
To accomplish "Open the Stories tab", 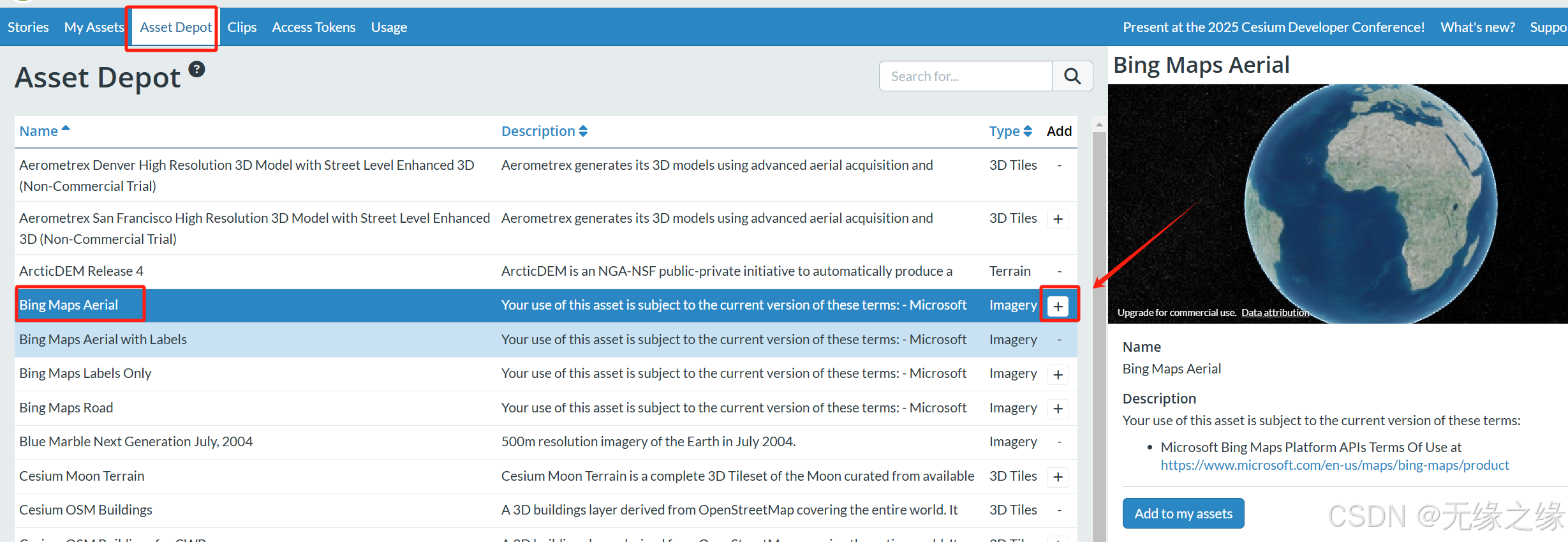I will 28,27.
